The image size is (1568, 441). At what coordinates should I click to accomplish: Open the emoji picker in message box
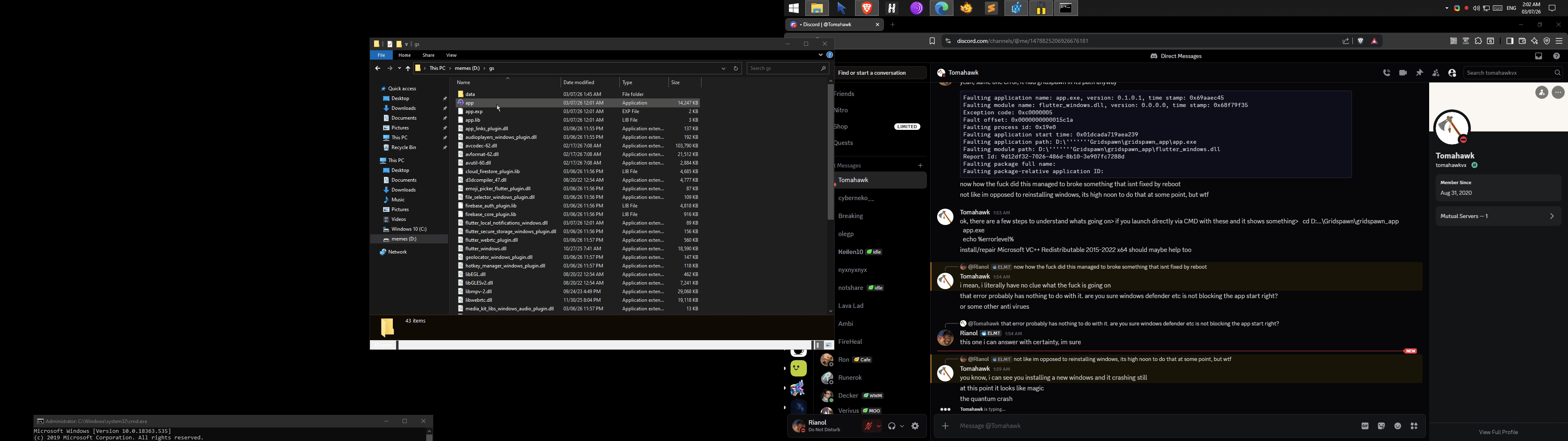point(1398,426)
